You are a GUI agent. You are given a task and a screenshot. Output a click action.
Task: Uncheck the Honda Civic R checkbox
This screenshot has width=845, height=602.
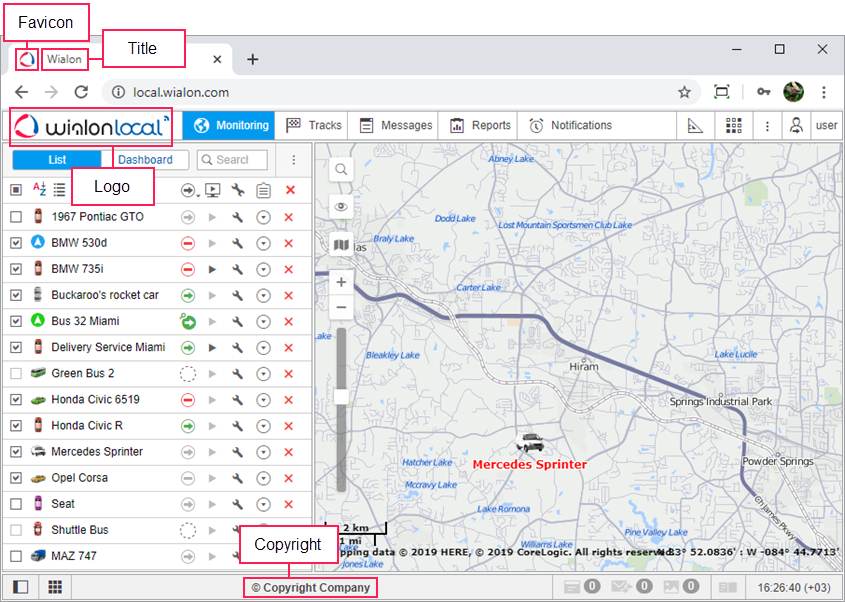(16, 425)
